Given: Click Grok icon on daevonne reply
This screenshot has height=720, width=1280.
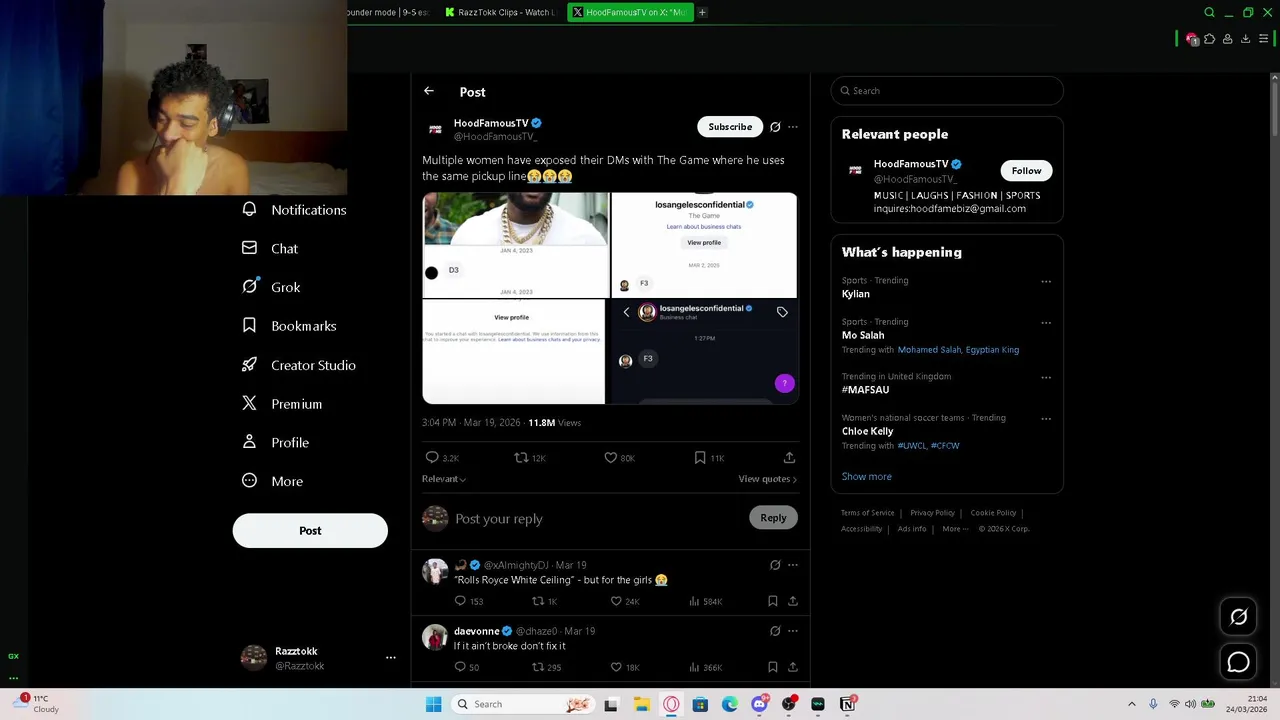Looking at the screenshot, I should coord(775,631).
